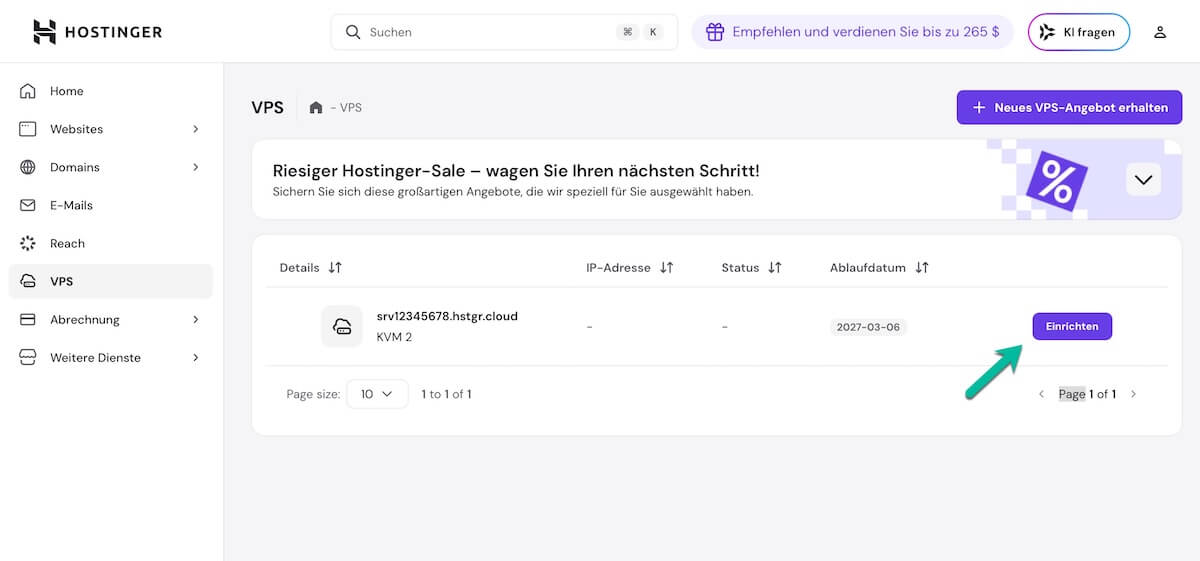Viewport: 1200px width, 561px height.
Task: Open Abrechnung menu item
Action: [110, 319]
